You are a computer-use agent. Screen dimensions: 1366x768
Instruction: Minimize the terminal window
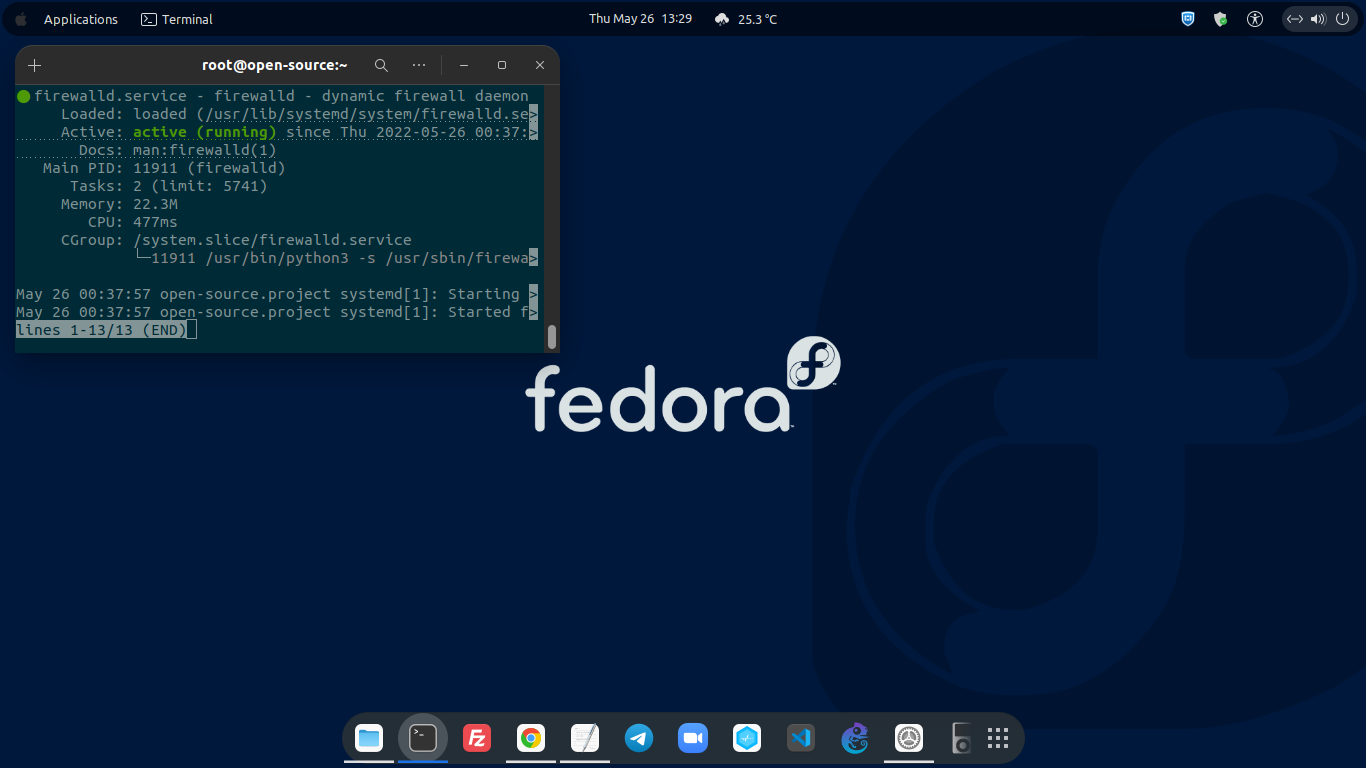(x=464, y=65)
